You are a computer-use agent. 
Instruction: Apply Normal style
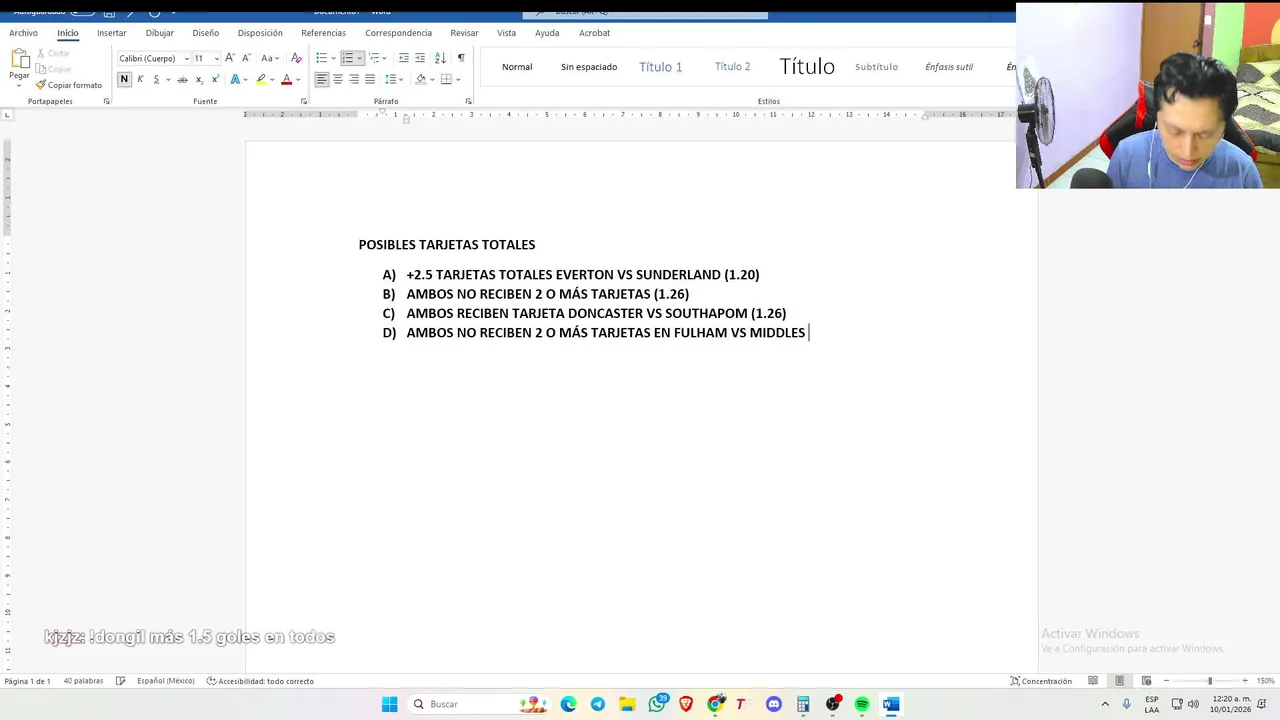point(517,67)
